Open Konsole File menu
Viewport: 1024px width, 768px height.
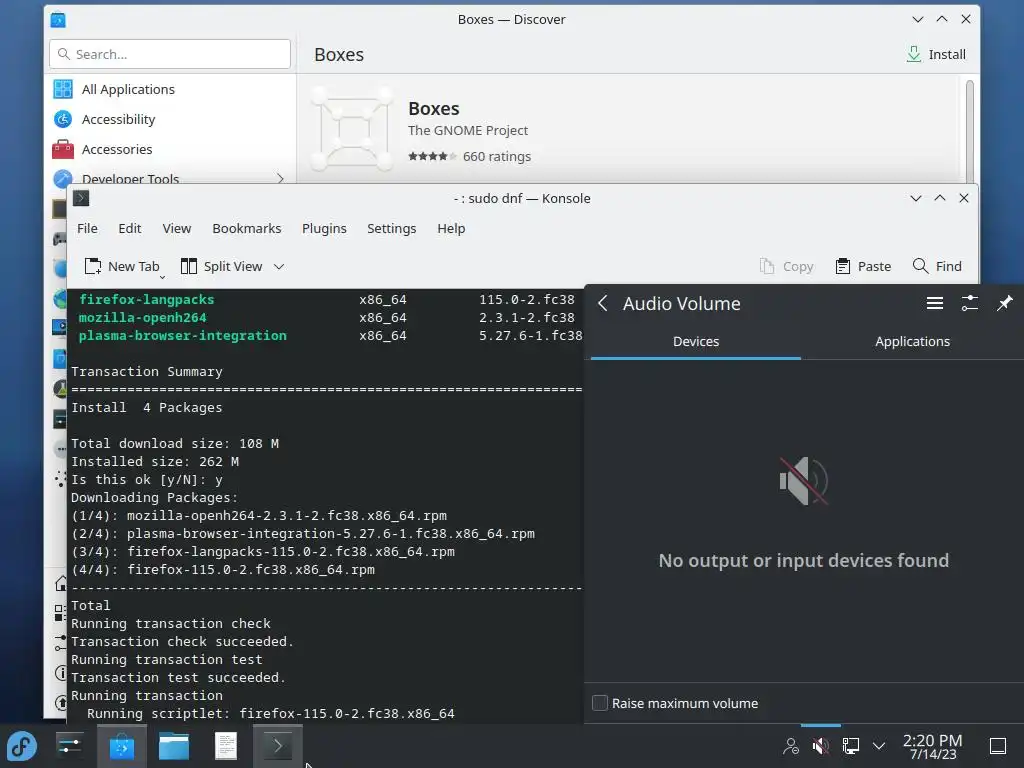(x=87, y=229)
